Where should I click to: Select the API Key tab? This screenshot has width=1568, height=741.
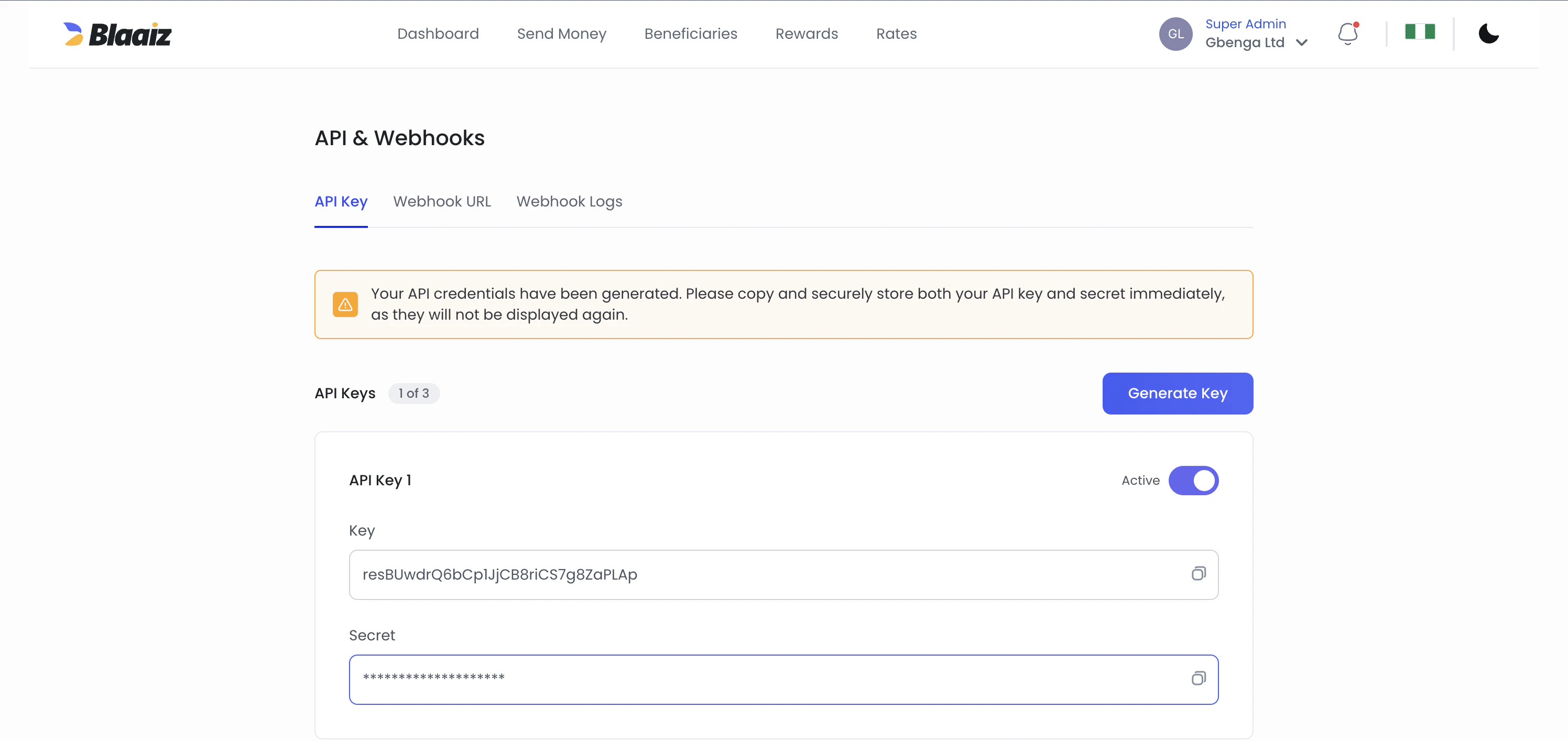point(340,202)
